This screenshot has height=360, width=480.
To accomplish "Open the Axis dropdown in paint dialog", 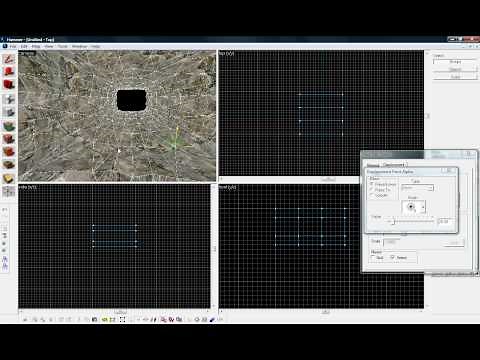I will click(x=417, y=188).
